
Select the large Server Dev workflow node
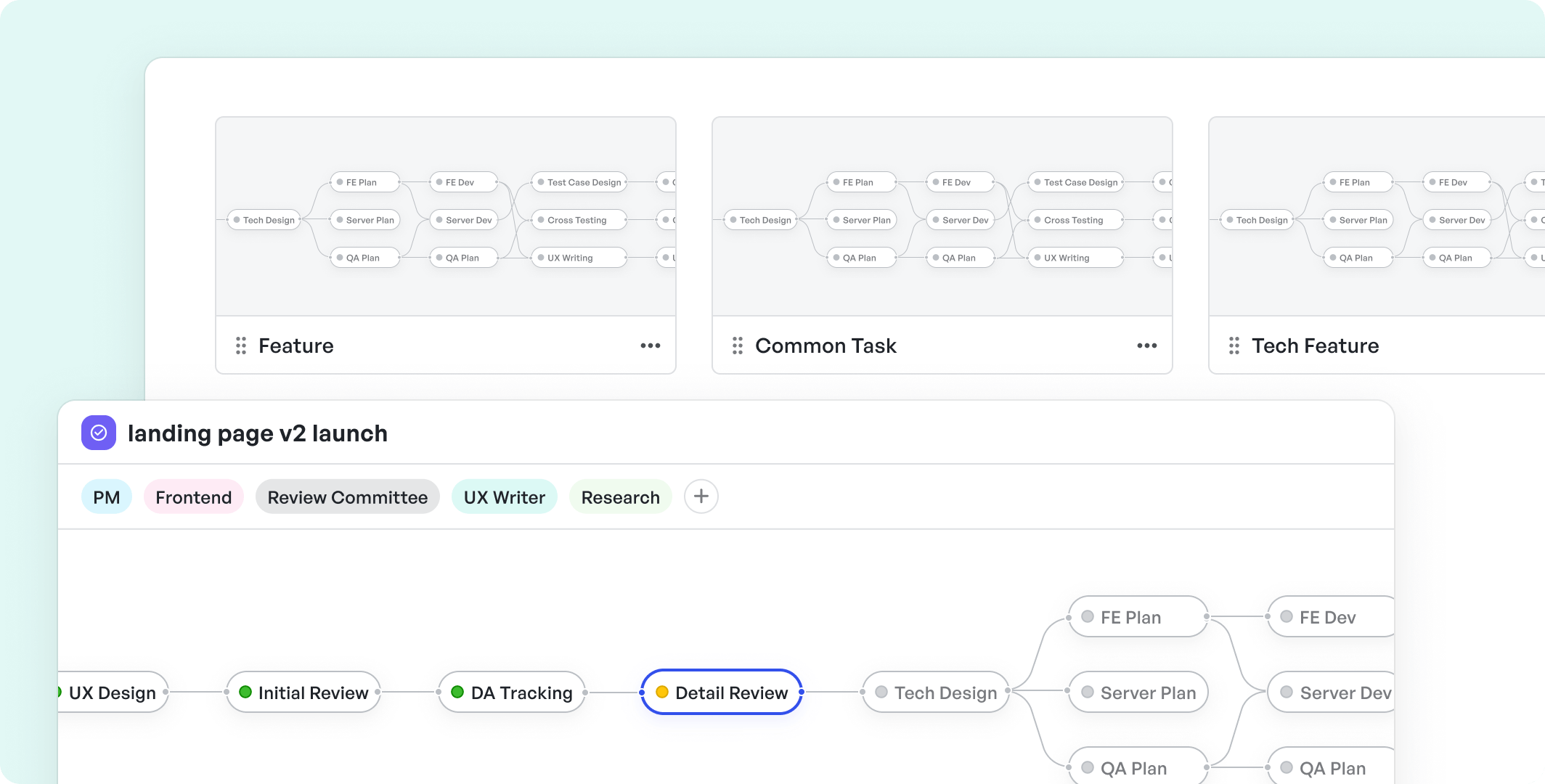click(x=1331, y=692)
